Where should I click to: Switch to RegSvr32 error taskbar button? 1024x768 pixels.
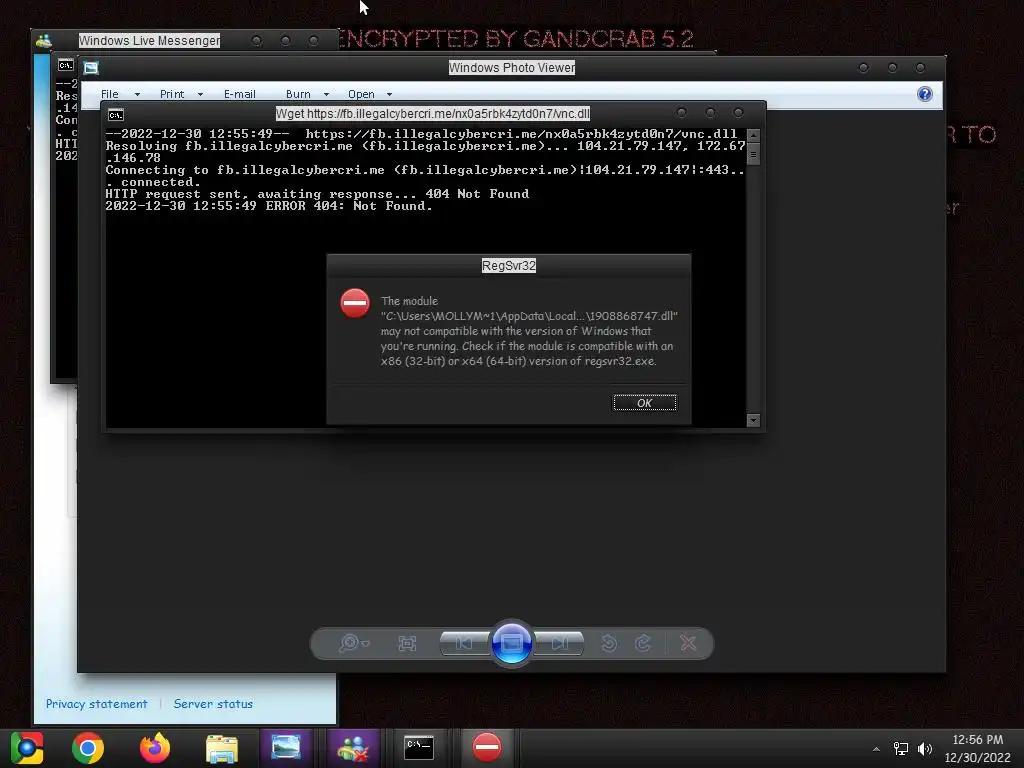487,748
